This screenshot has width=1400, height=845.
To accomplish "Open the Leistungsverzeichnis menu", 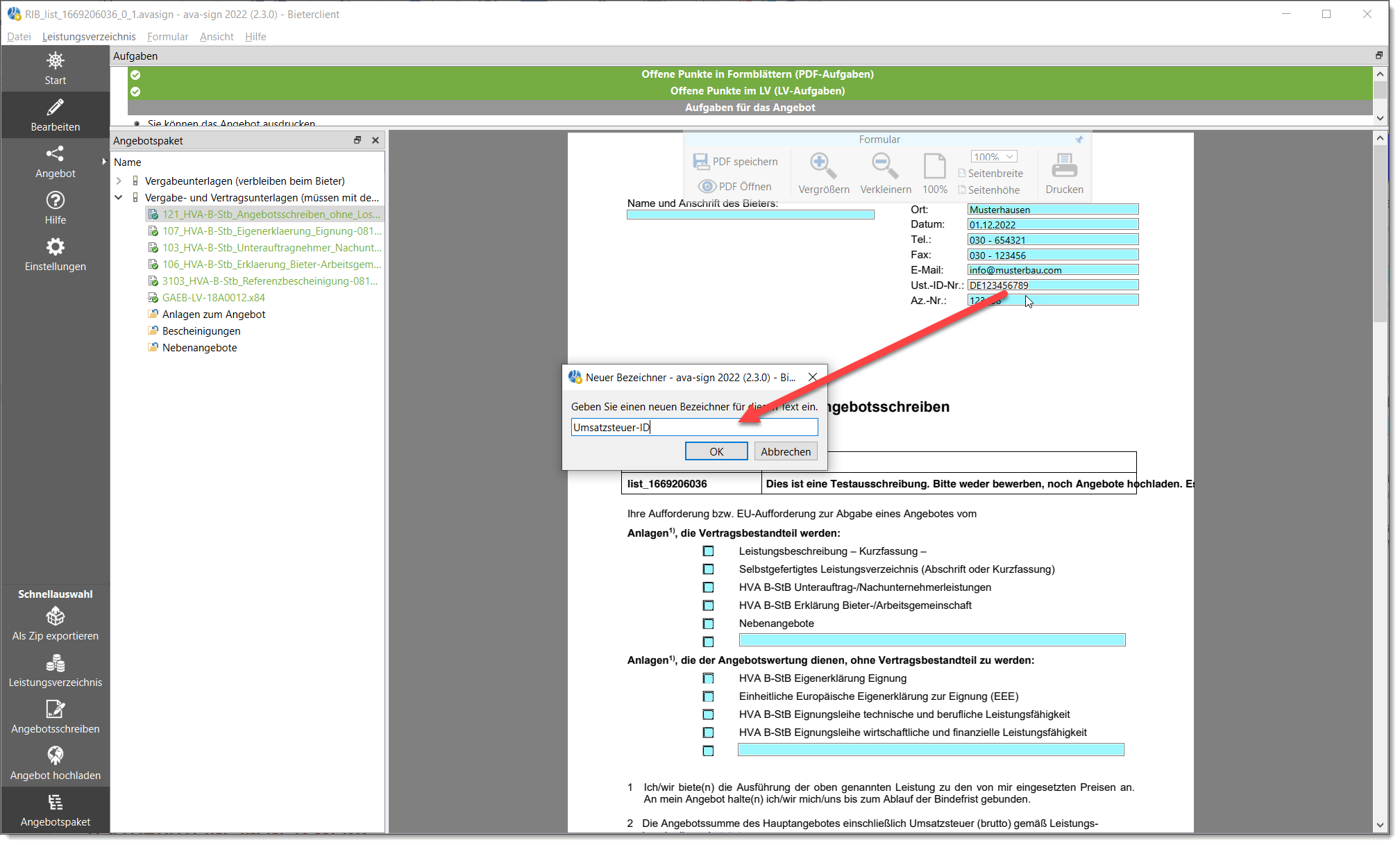I will pyautogui.click(x=89, y=37).
